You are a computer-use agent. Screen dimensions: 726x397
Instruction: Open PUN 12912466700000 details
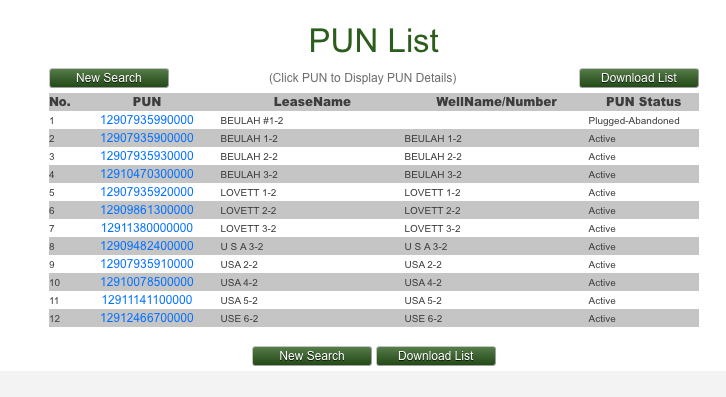[x=147, y=319]
